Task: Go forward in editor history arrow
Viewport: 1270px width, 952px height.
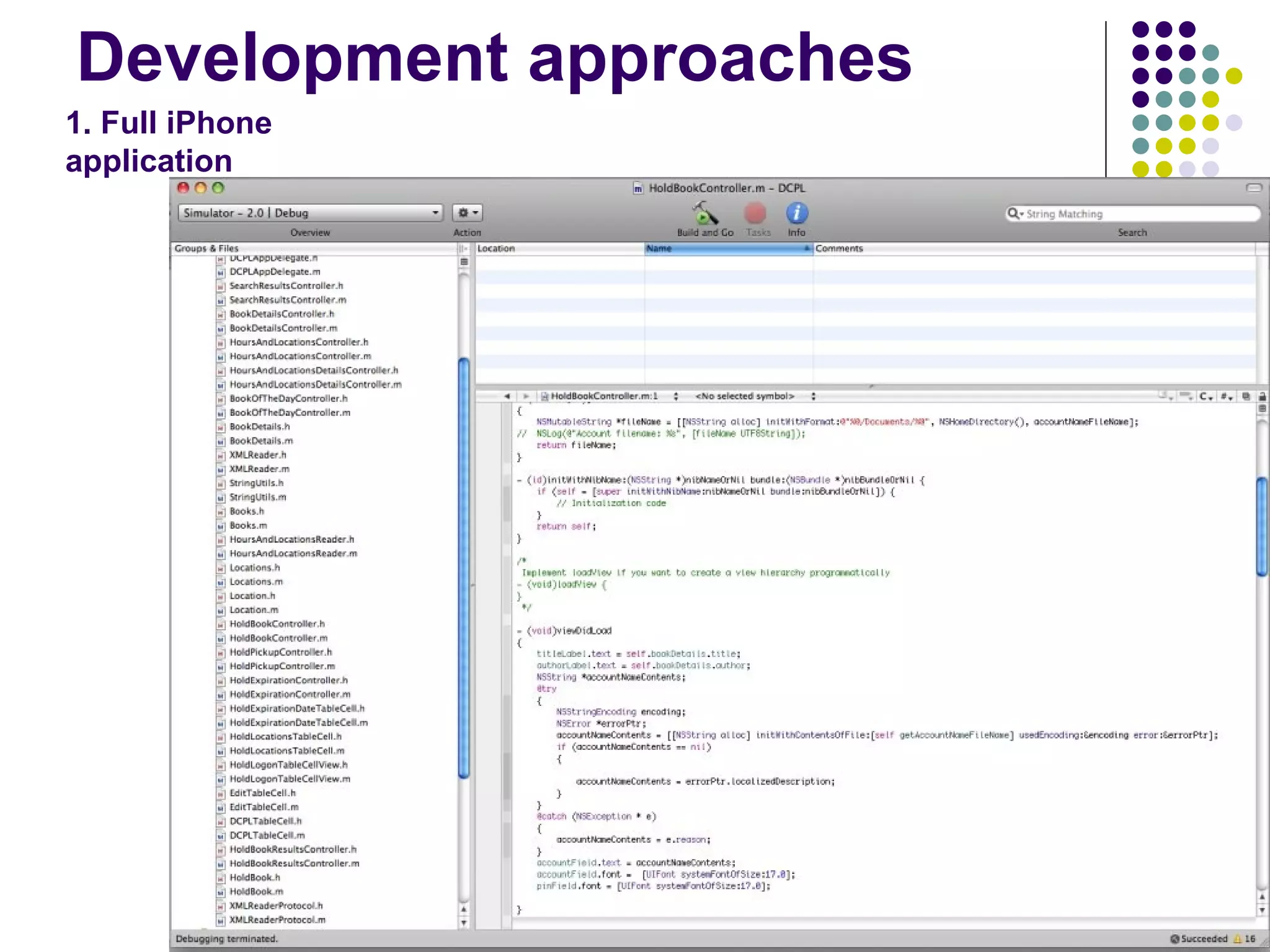Action: [x=526, y=396]
